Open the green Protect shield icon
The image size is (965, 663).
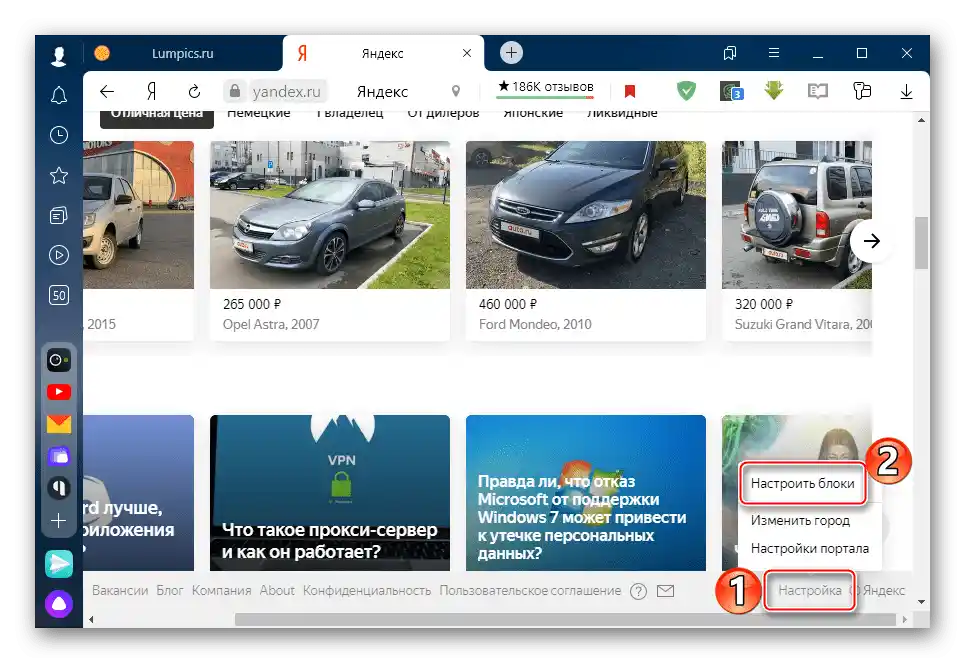coord(686,91)
